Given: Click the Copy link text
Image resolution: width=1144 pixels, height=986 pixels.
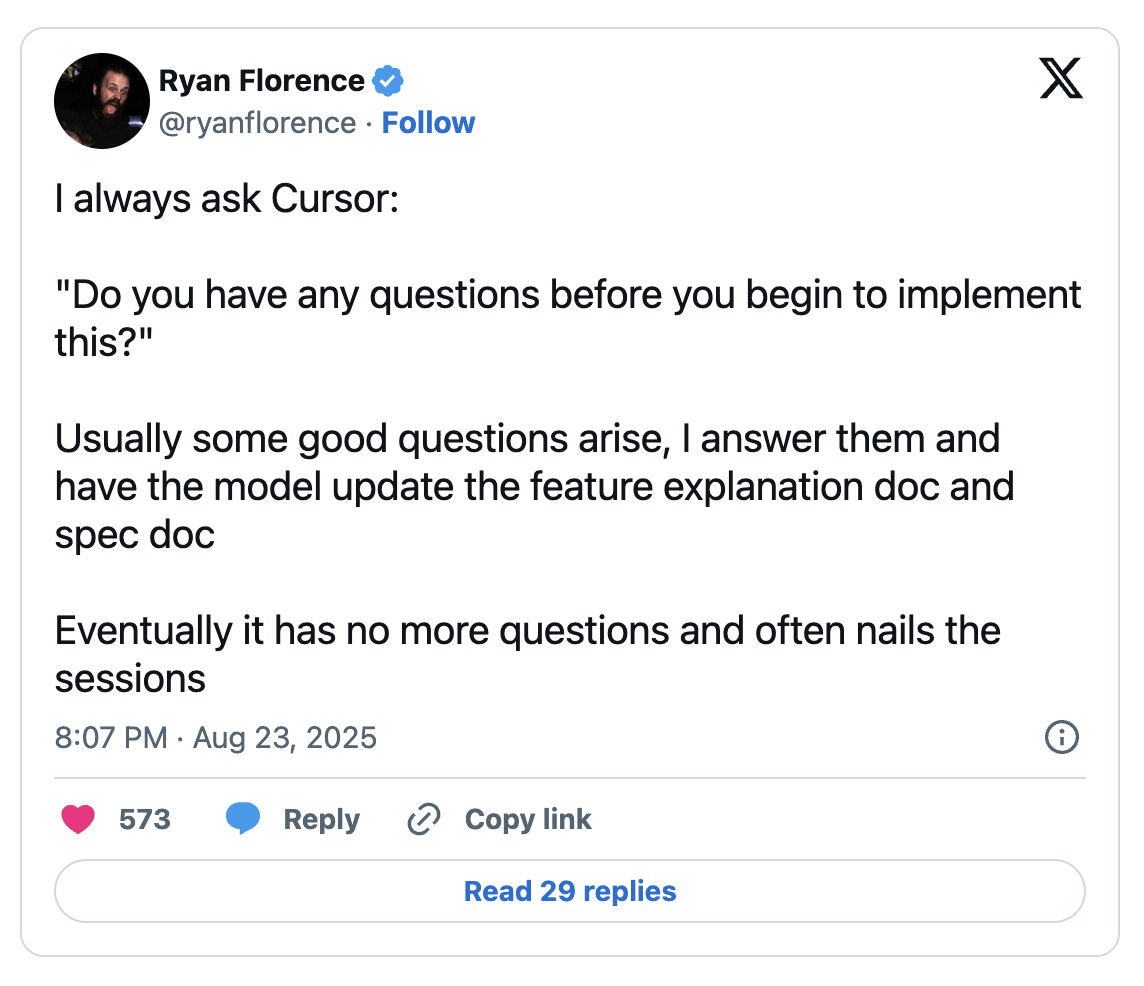Looking at the screenshot, I should (x=528, y=820).
